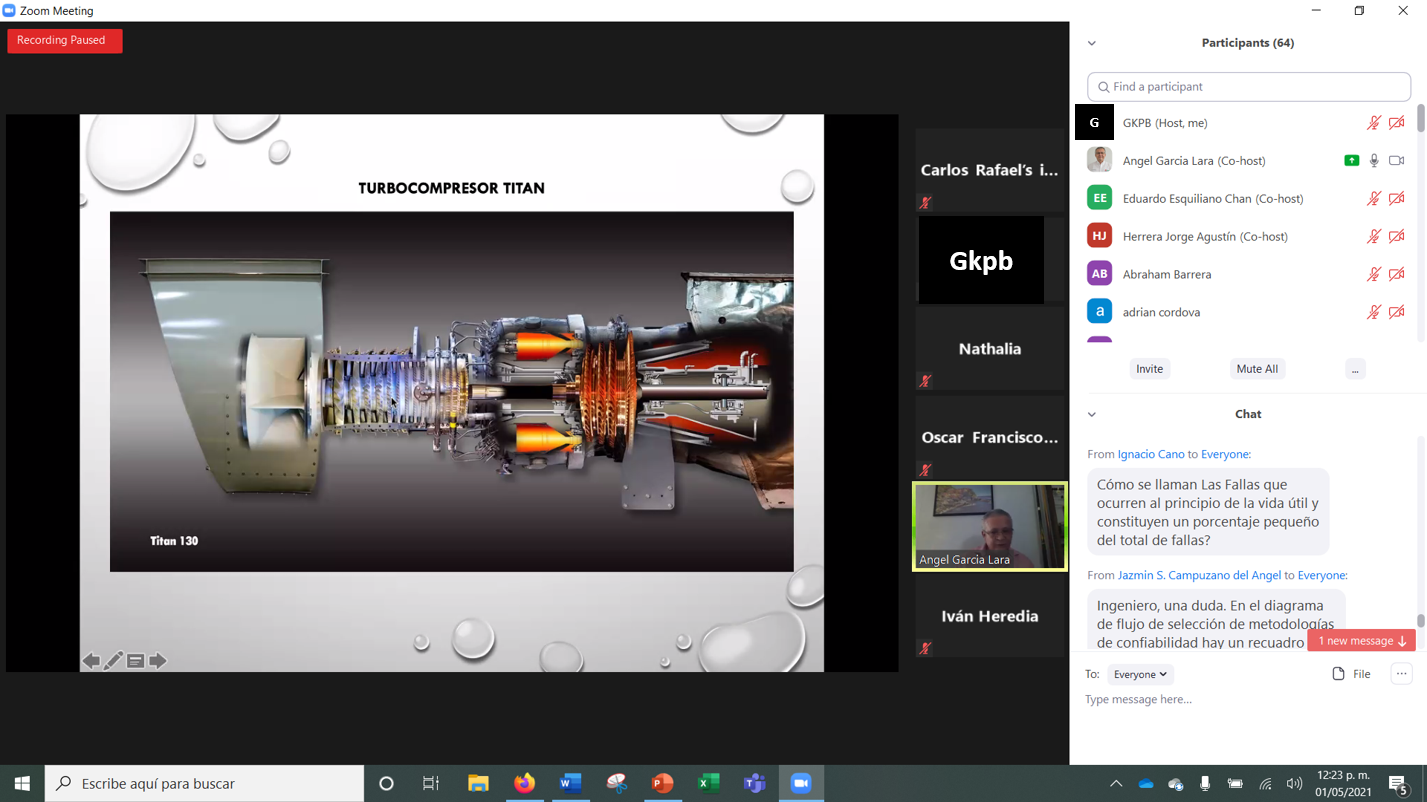Open Task View on taskbar

click(x=431, y=784)
